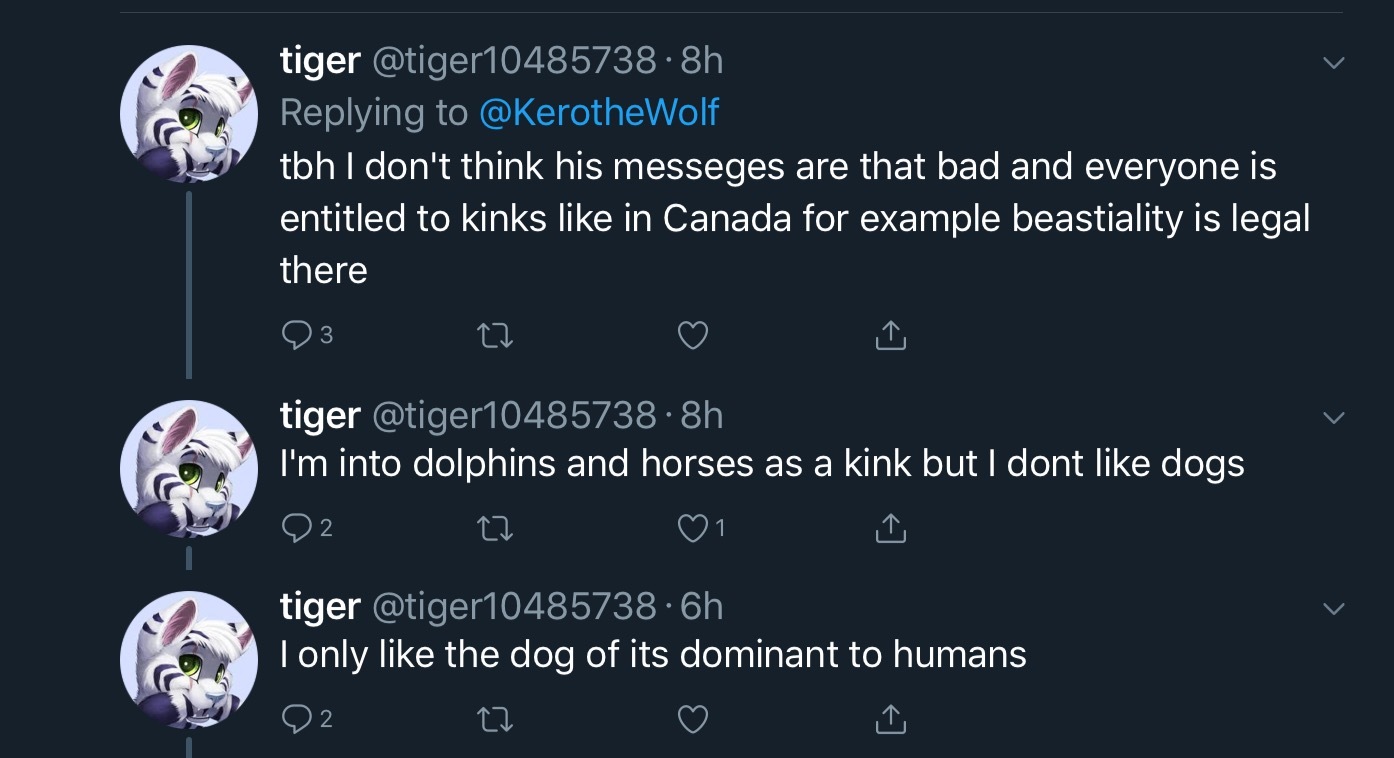Share the dolphins and horses tweet

pos(890,528)
